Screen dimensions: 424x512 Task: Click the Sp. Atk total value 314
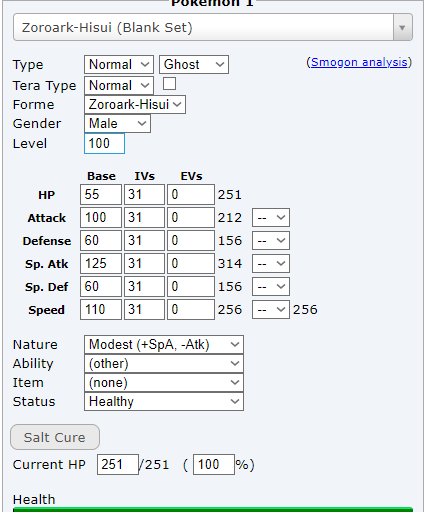pyautogui.click(x=230, y=264)
